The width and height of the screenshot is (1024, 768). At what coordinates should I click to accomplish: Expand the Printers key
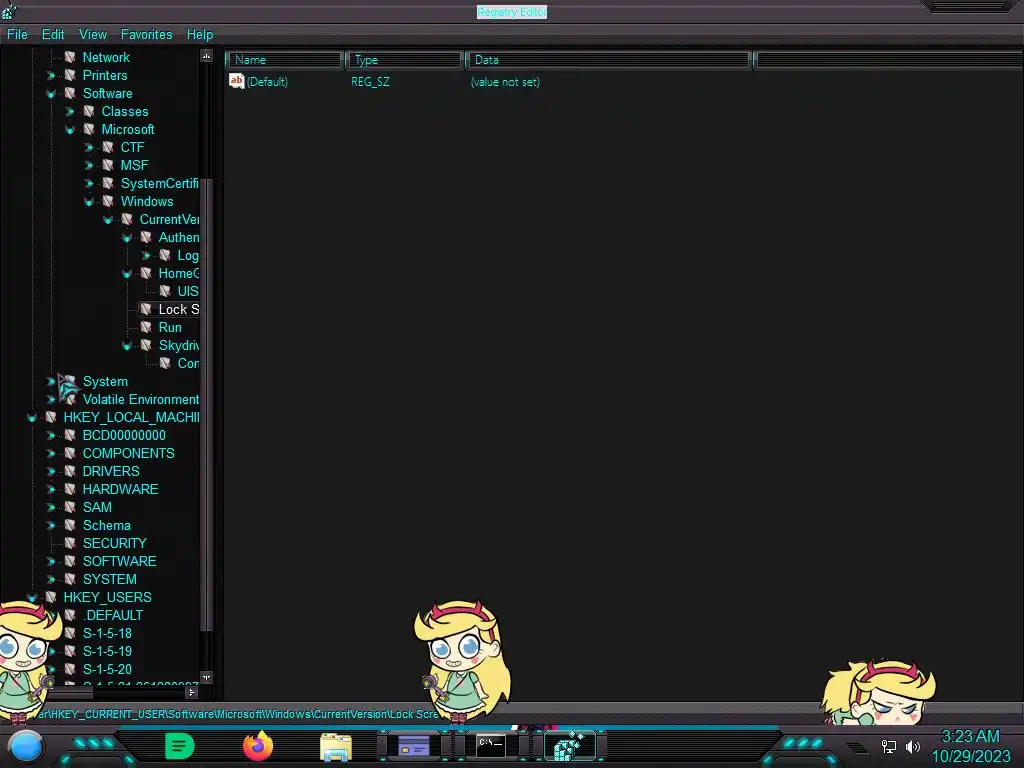[x=51, y=76]
